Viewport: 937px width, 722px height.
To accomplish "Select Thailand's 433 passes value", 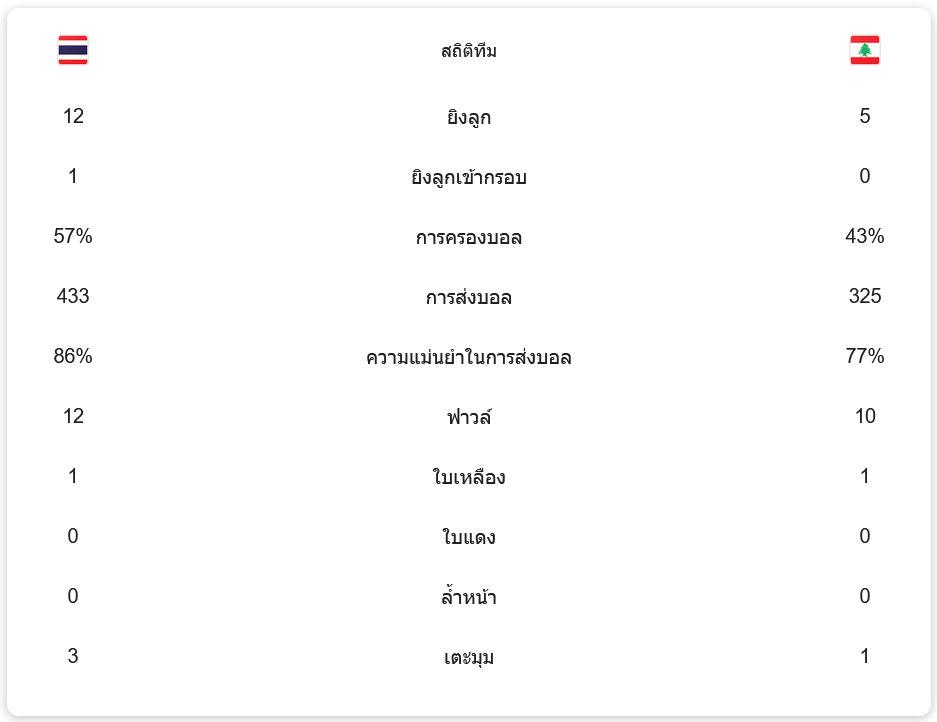I will (73, 296).
